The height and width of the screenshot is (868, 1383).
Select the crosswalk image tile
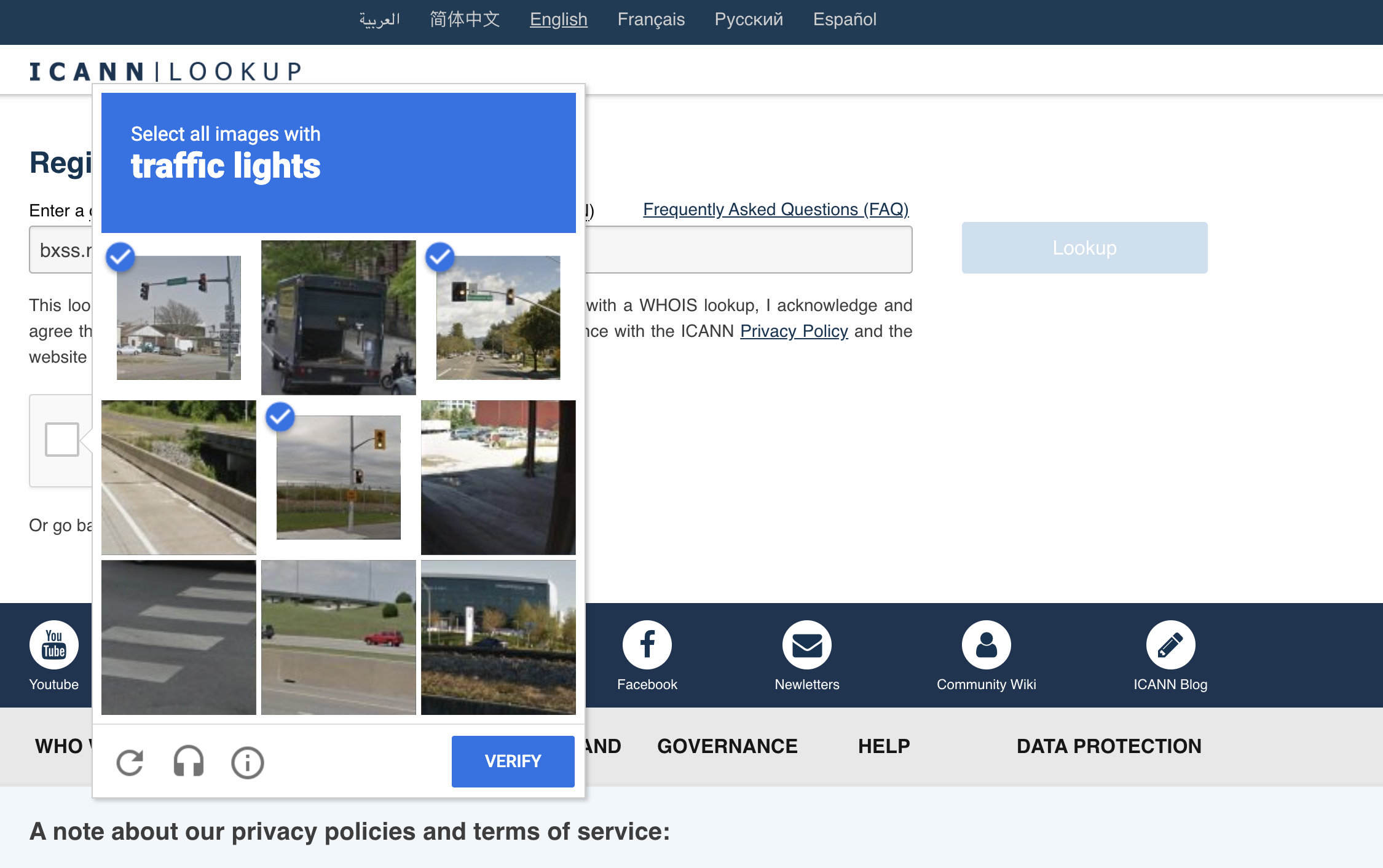[179, 637]
